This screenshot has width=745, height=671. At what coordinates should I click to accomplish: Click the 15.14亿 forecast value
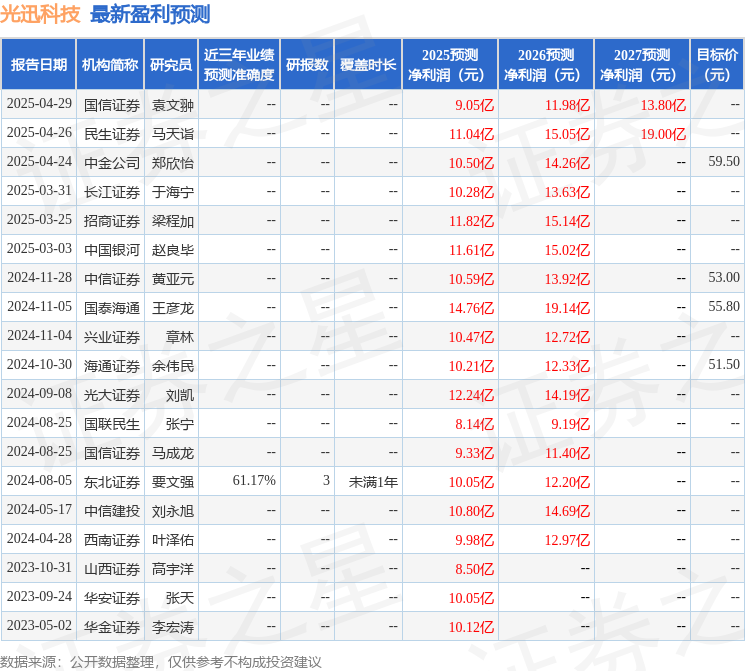(567, 221)
